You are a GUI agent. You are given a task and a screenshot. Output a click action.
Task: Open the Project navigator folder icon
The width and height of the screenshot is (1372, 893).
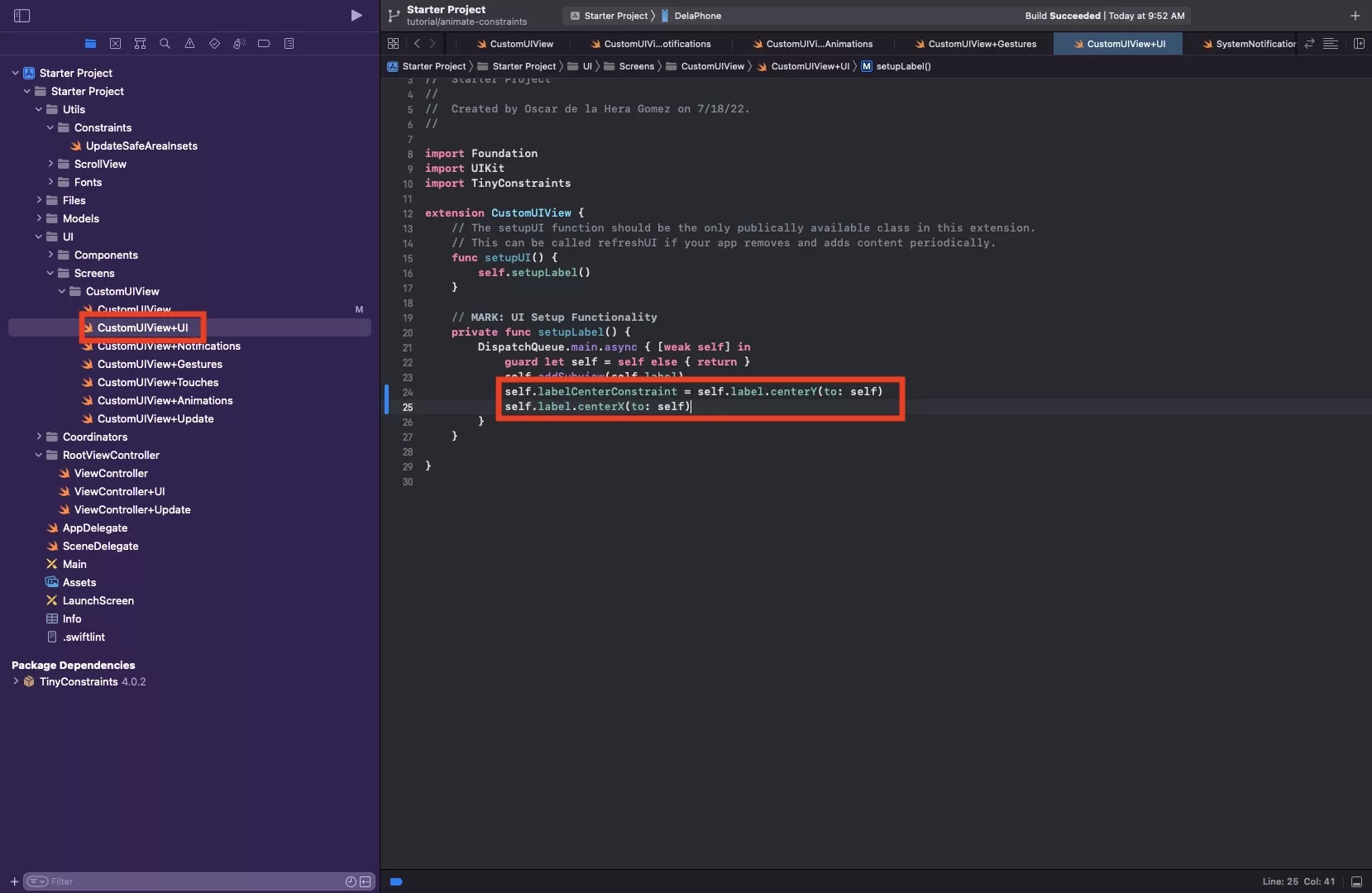point(91,44)
